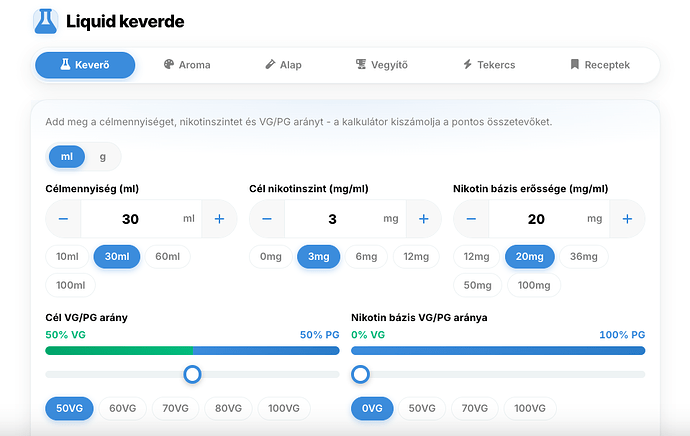Select the 6mg nicotine preset
690x436 pixels.
pos(366,256)
